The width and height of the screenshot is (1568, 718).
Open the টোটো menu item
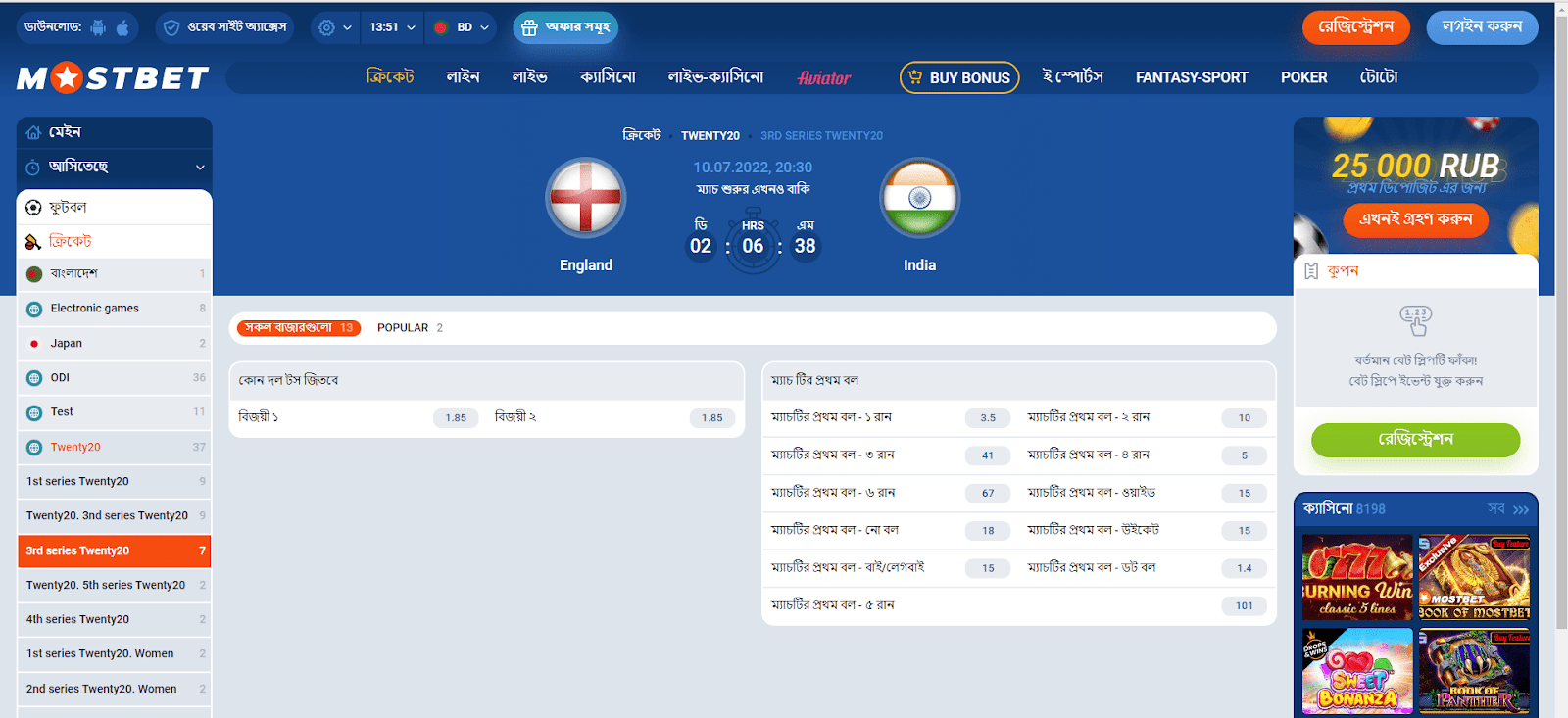1379,77
